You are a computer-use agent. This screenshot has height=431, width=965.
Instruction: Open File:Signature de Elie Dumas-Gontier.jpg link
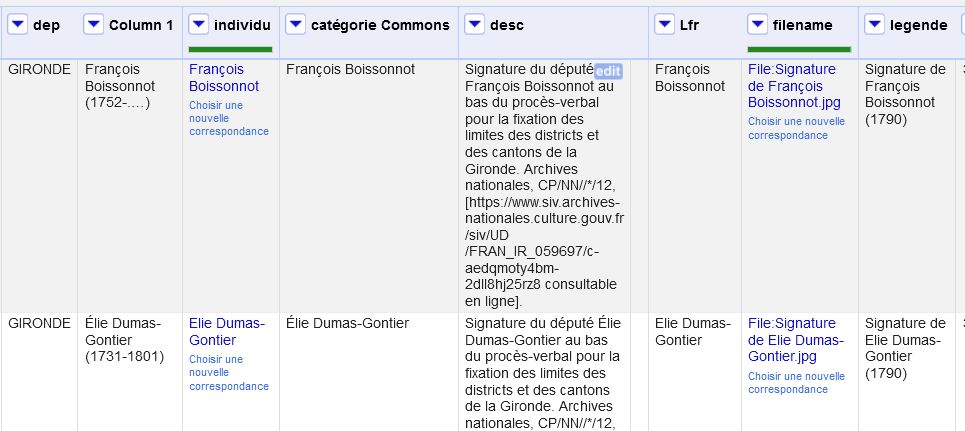pyautogui.click(x=791, y=340)
